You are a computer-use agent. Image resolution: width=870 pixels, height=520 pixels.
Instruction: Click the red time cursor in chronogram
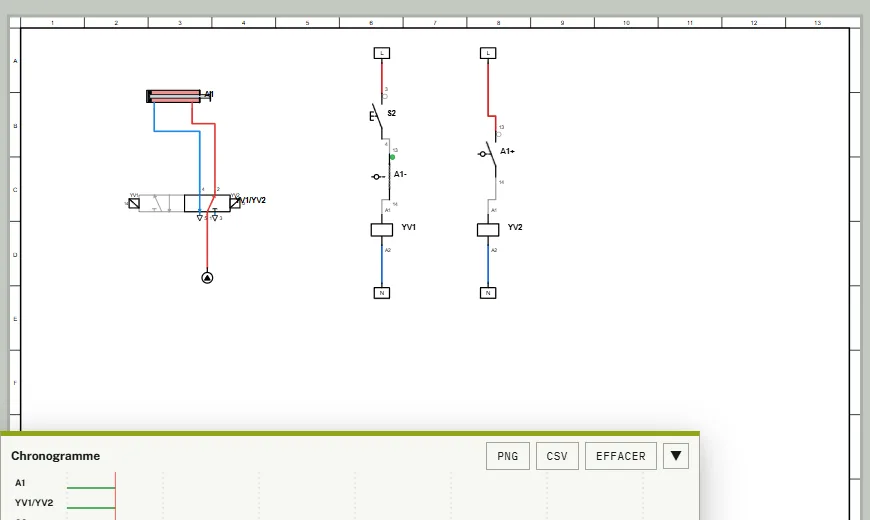[115, 496]
